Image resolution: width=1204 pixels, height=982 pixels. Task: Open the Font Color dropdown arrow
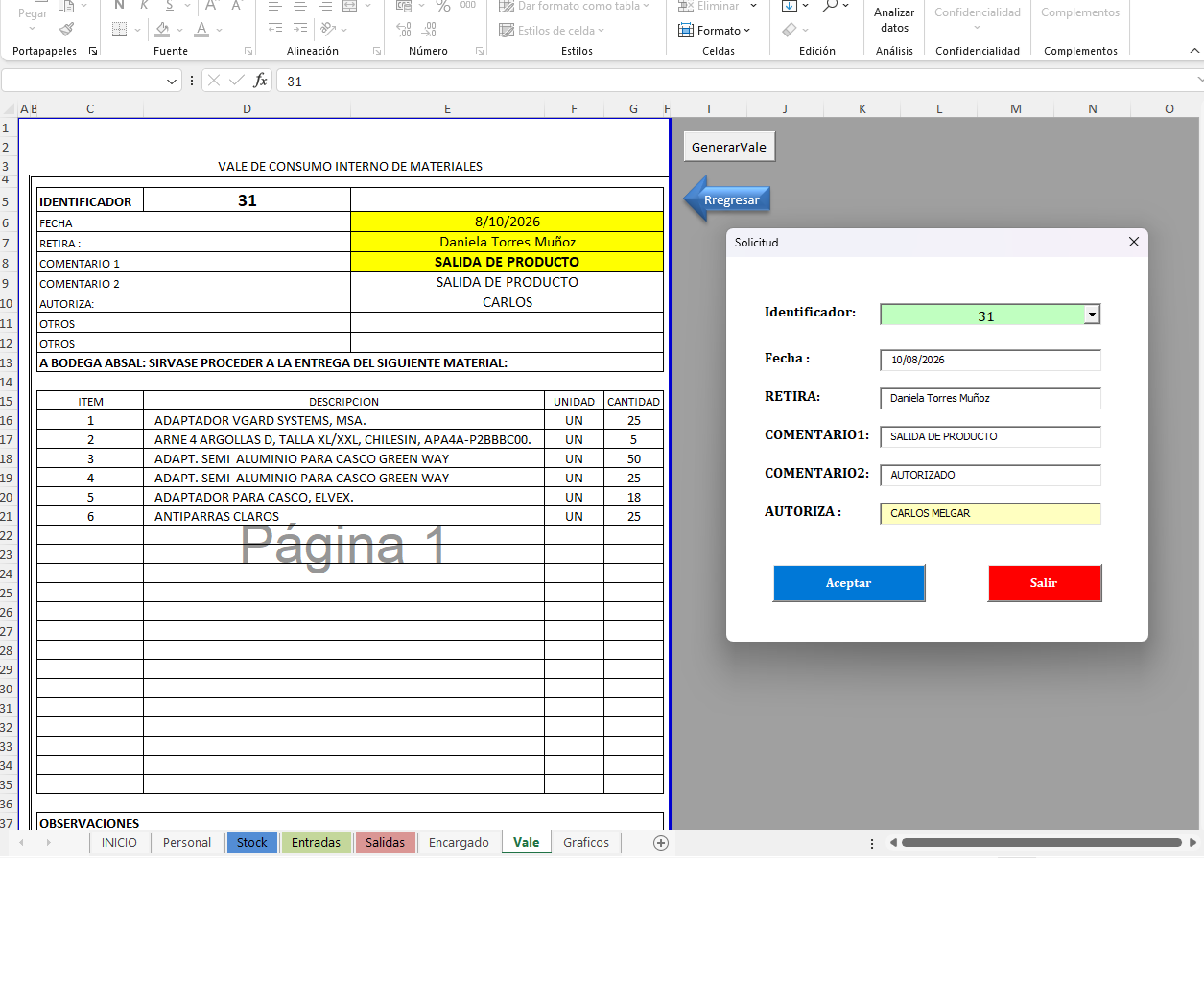(x=220, y=30)
